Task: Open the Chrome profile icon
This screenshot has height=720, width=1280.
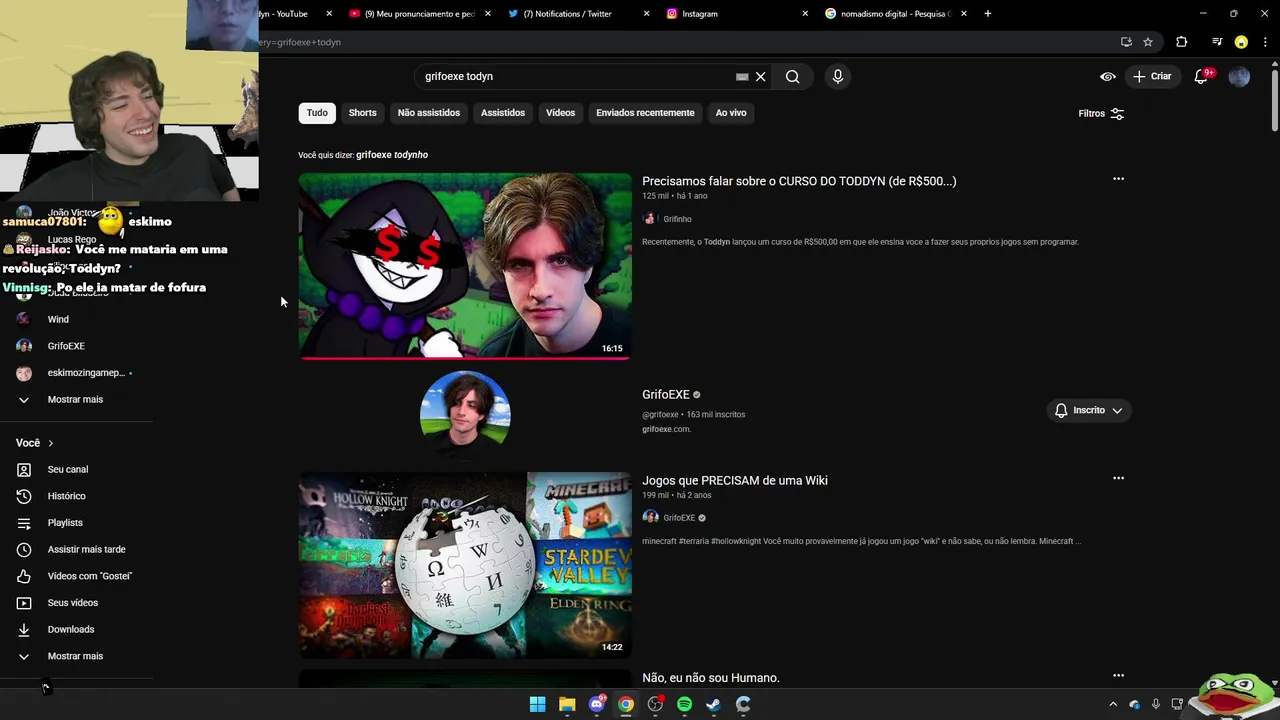Action: [x=1241, y=42]
